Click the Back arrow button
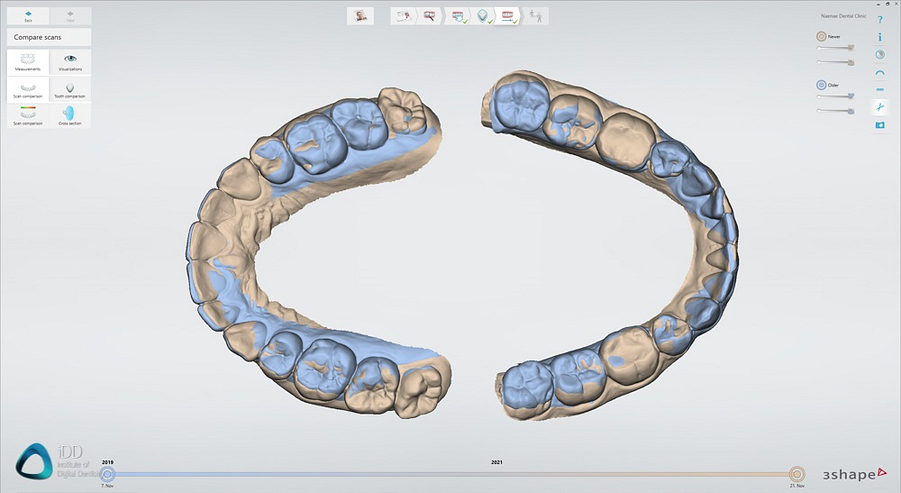 (28, 15)
